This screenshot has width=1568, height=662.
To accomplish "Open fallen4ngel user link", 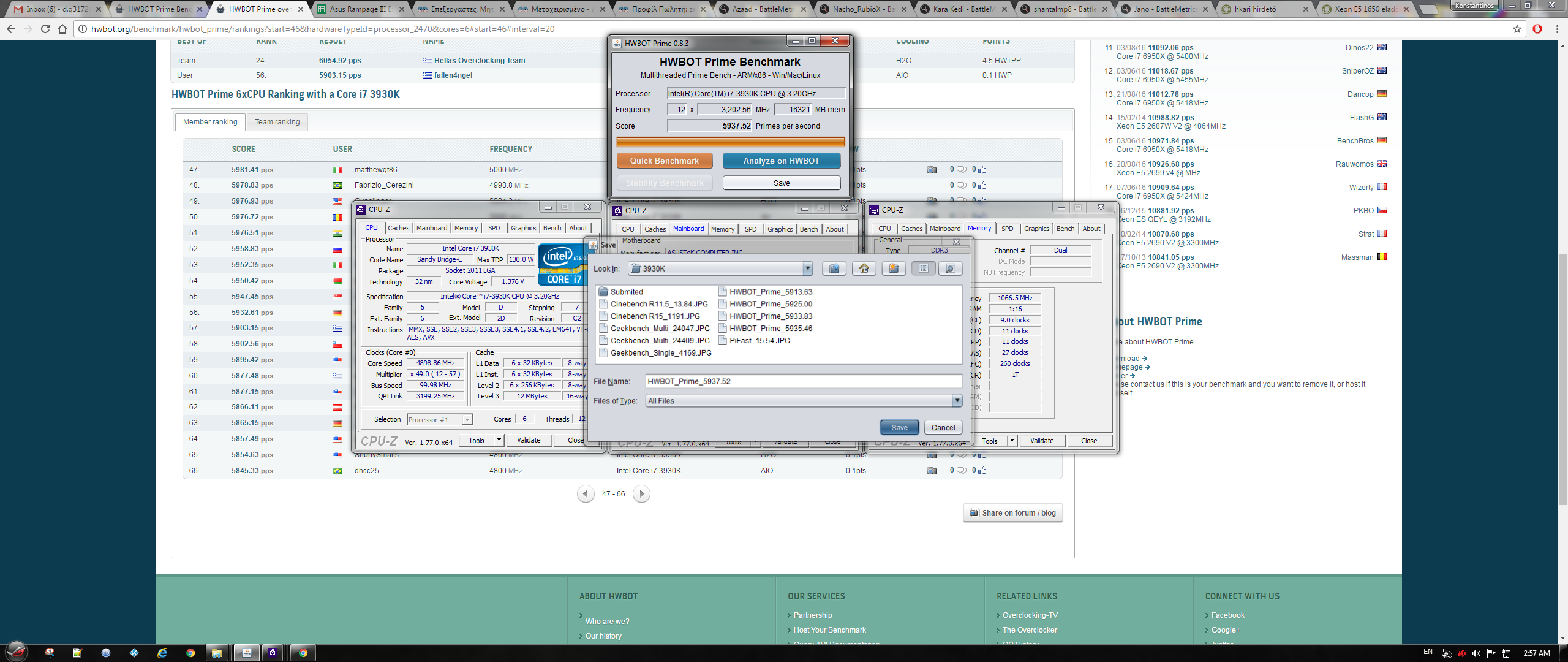I will (x=453, y=75).
